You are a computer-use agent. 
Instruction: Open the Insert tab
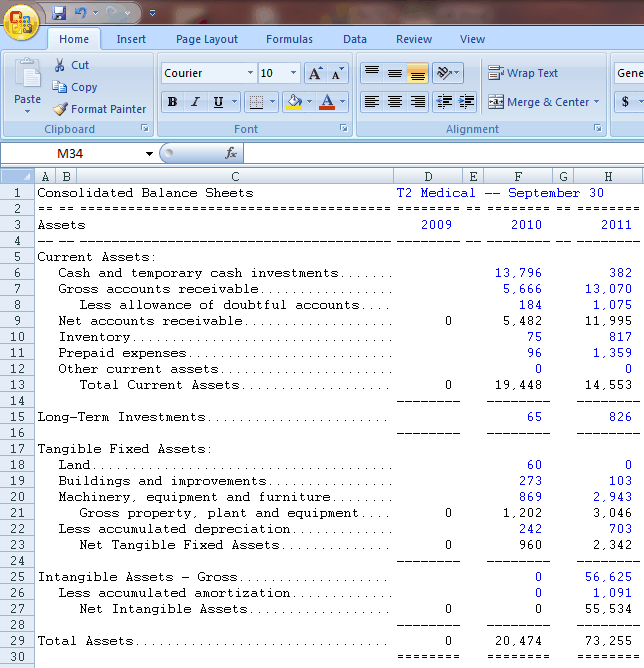(131, 39)
